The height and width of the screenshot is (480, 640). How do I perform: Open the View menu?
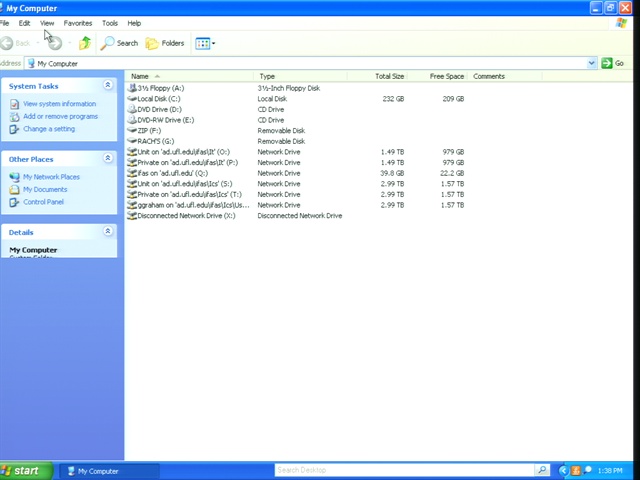[x=47, y=23]
